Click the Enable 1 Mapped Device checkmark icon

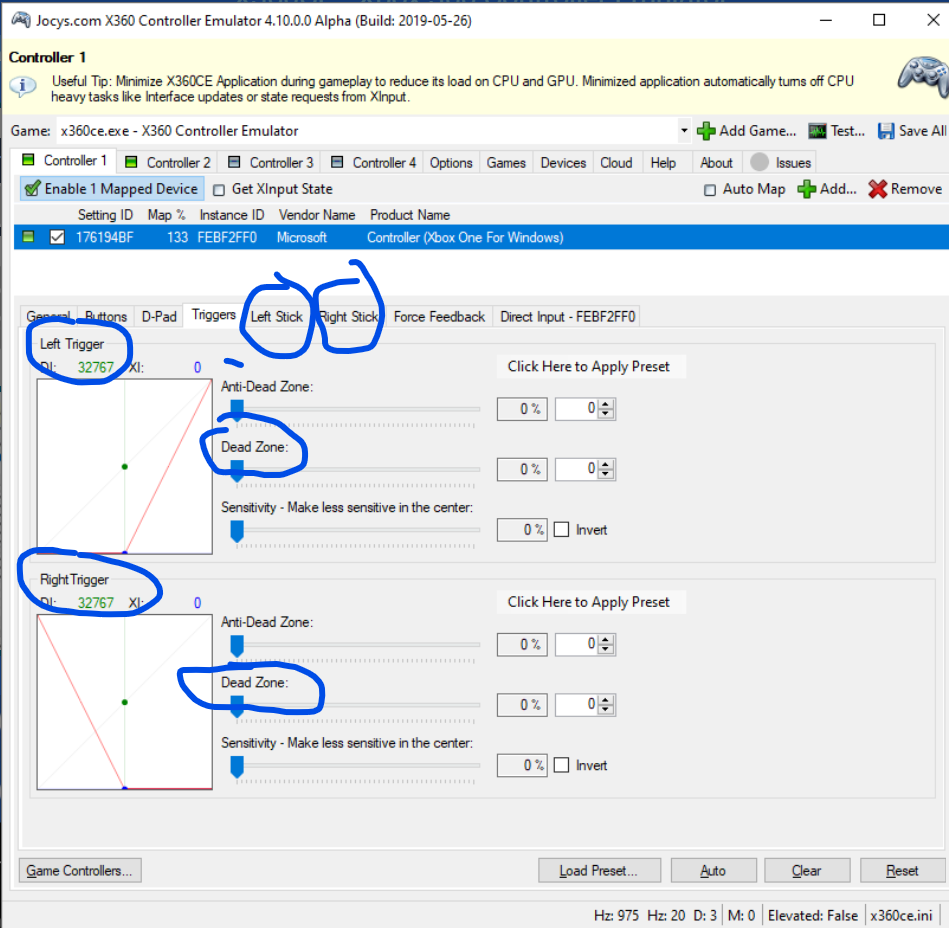(x=32, y=189)
